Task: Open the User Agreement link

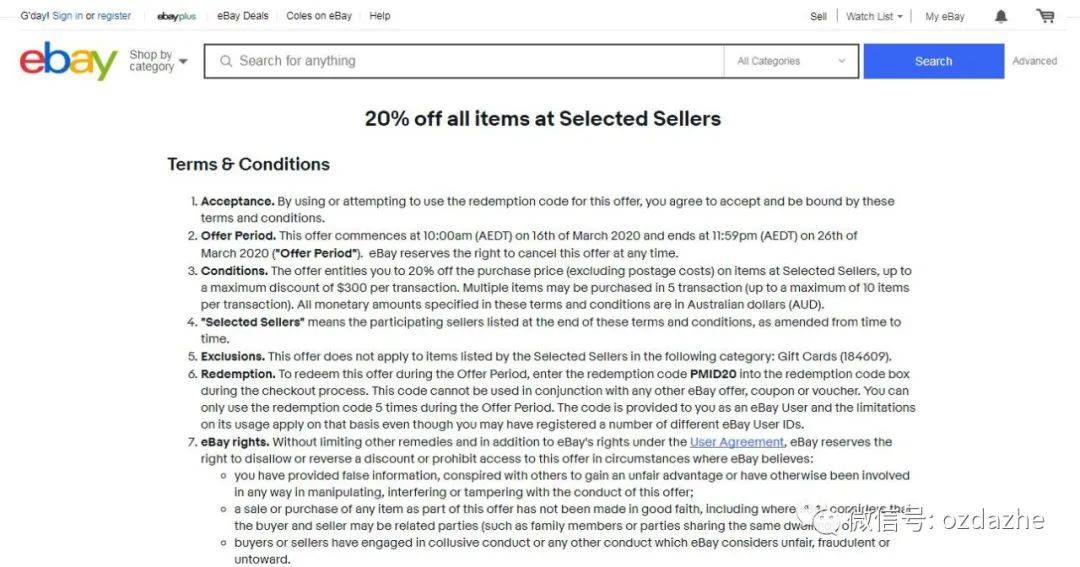Action: coord(736,442)
